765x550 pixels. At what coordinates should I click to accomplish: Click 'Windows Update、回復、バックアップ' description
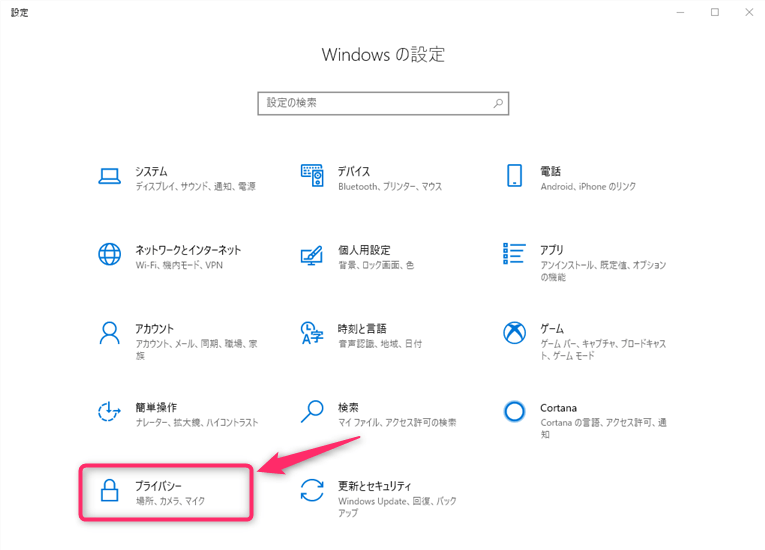397,507
